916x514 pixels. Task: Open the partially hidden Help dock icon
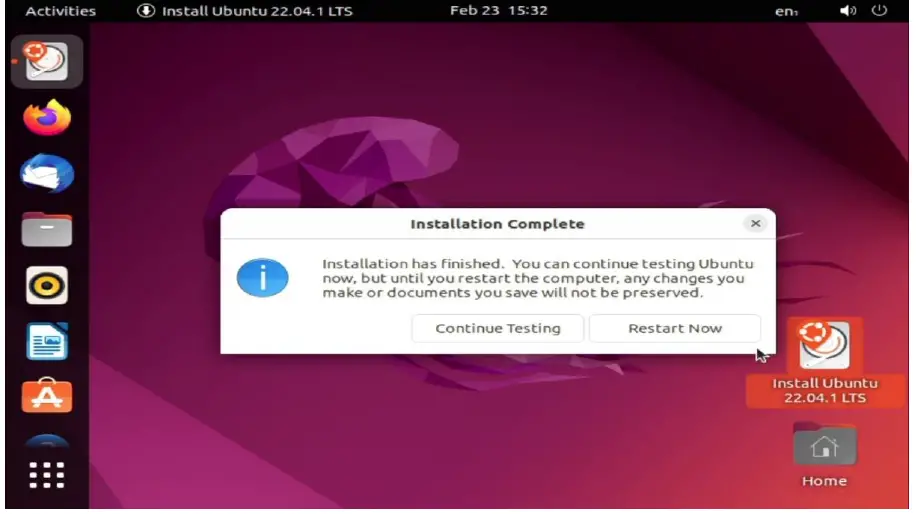pos(47,441)
